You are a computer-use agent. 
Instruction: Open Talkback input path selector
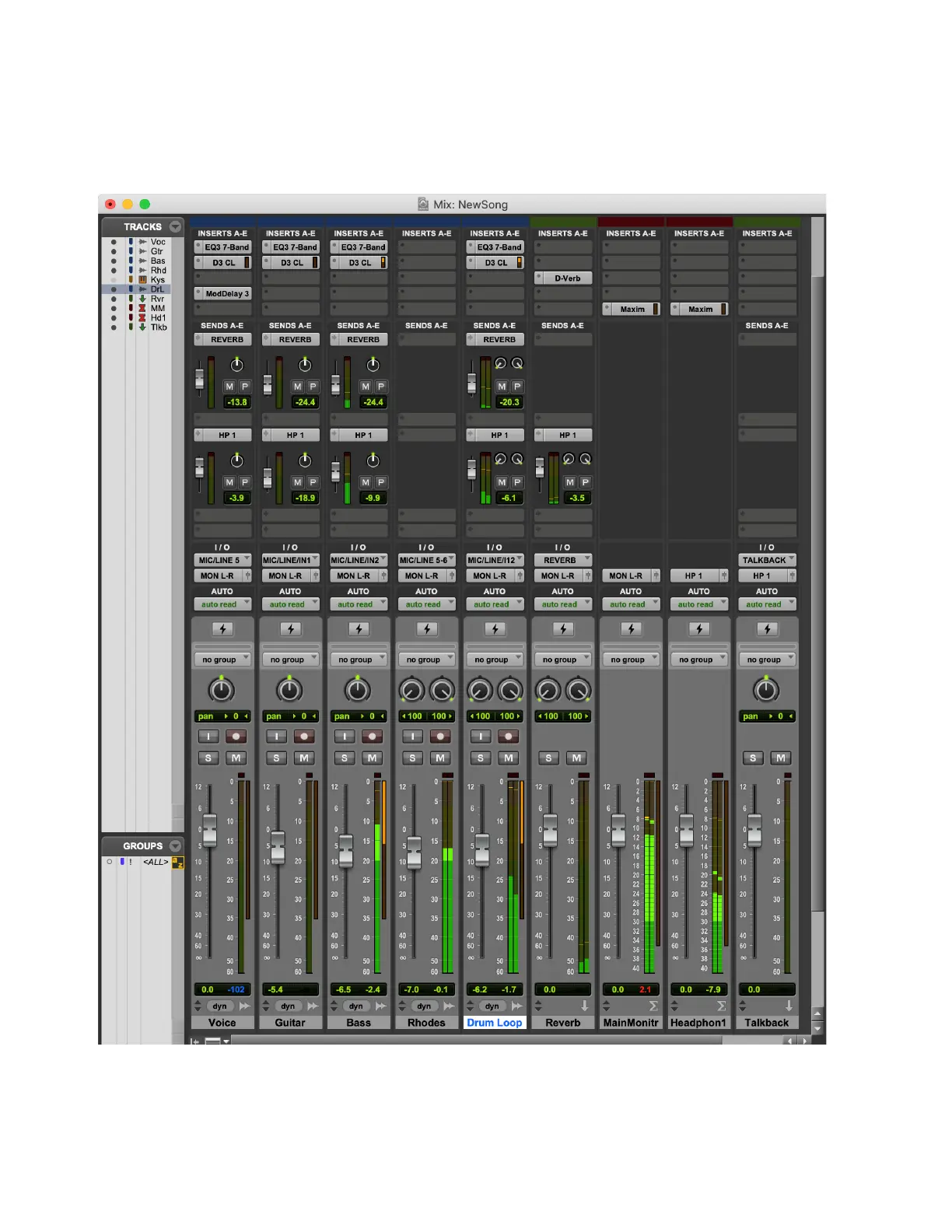pos(767,560)
